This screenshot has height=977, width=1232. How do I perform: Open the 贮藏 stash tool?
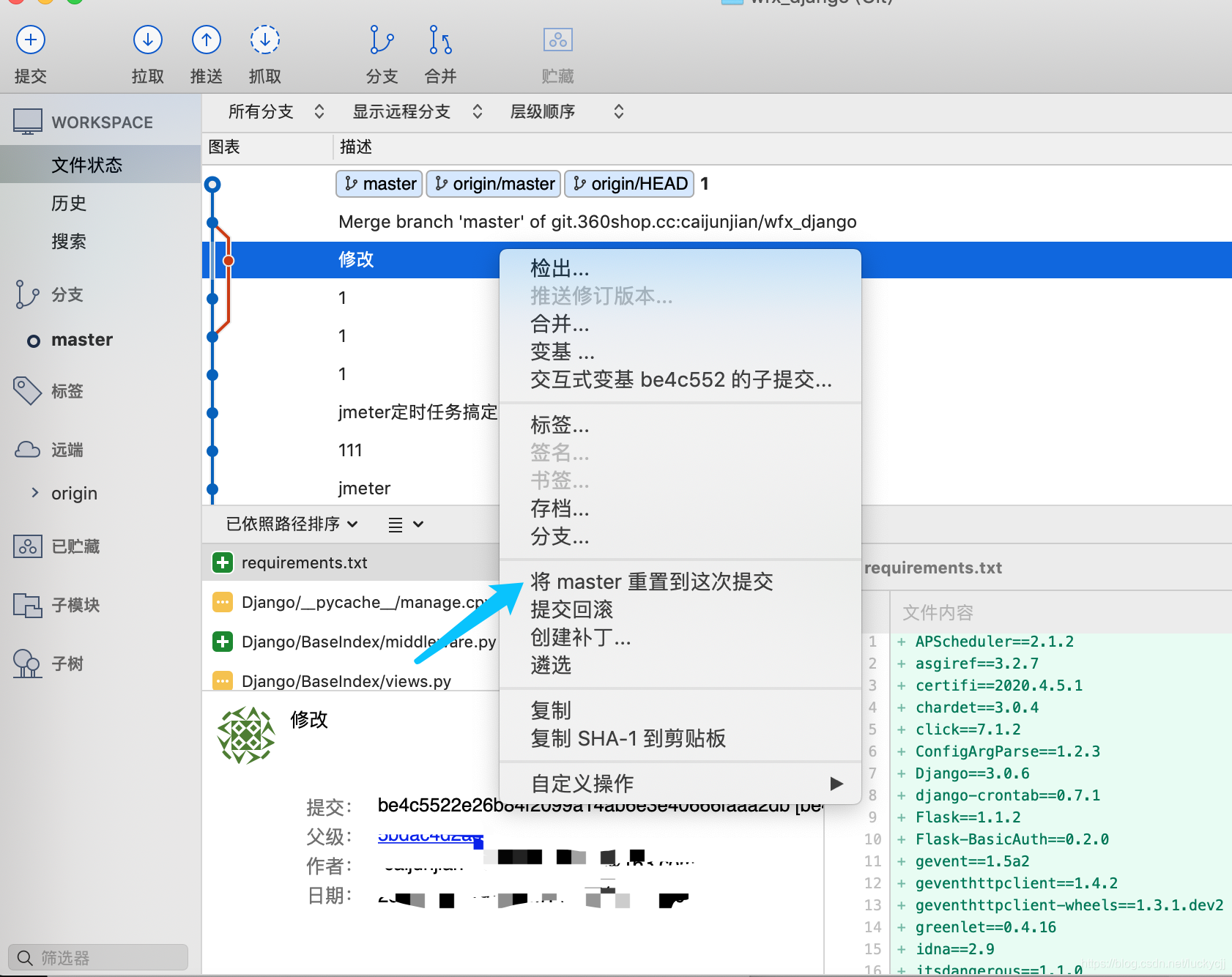pos(557,40)
